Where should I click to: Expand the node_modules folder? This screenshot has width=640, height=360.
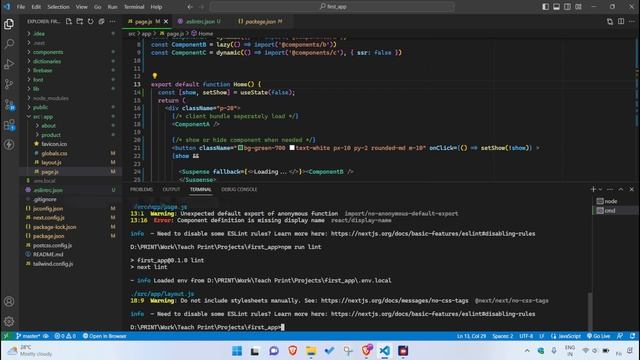[51, 98]
